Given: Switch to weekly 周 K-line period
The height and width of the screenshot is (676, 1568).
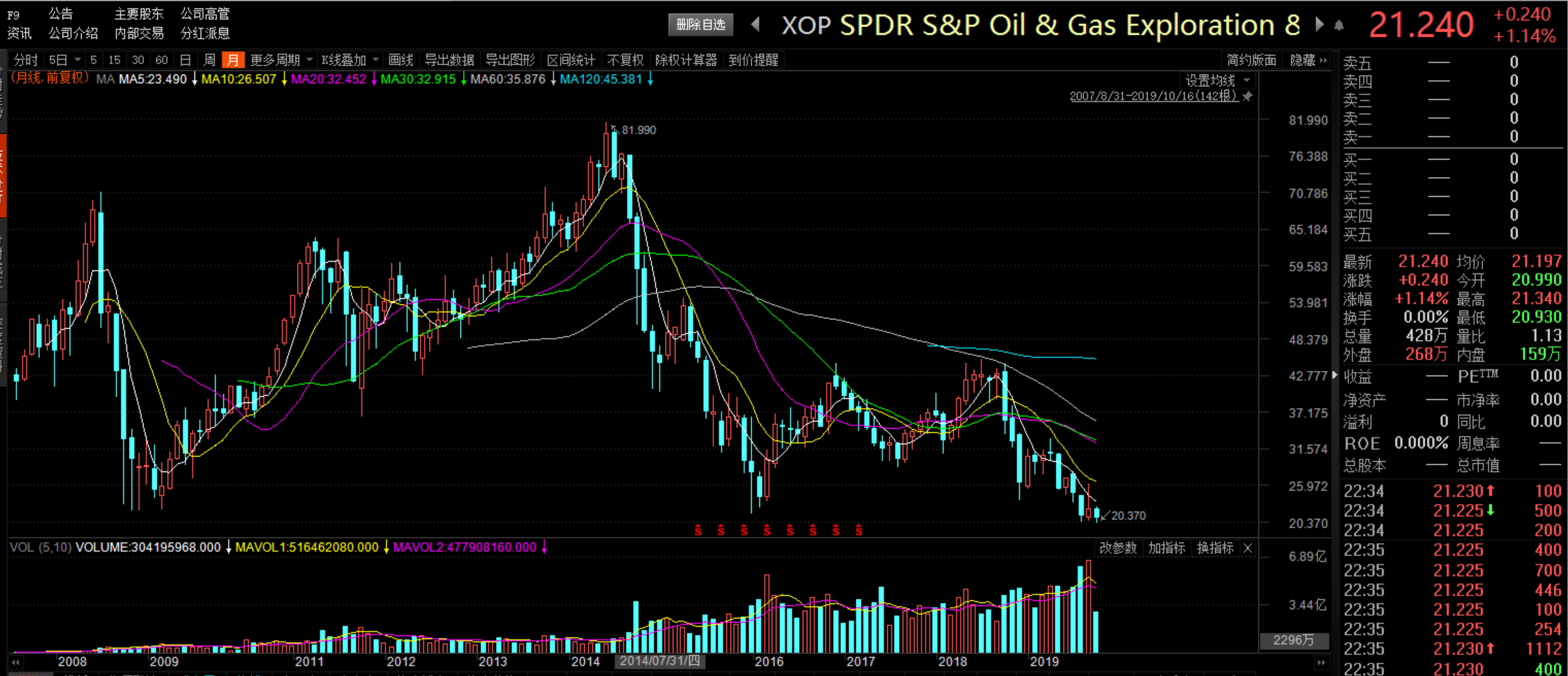Looking at the screenshot, I should (x=209, y=60).
